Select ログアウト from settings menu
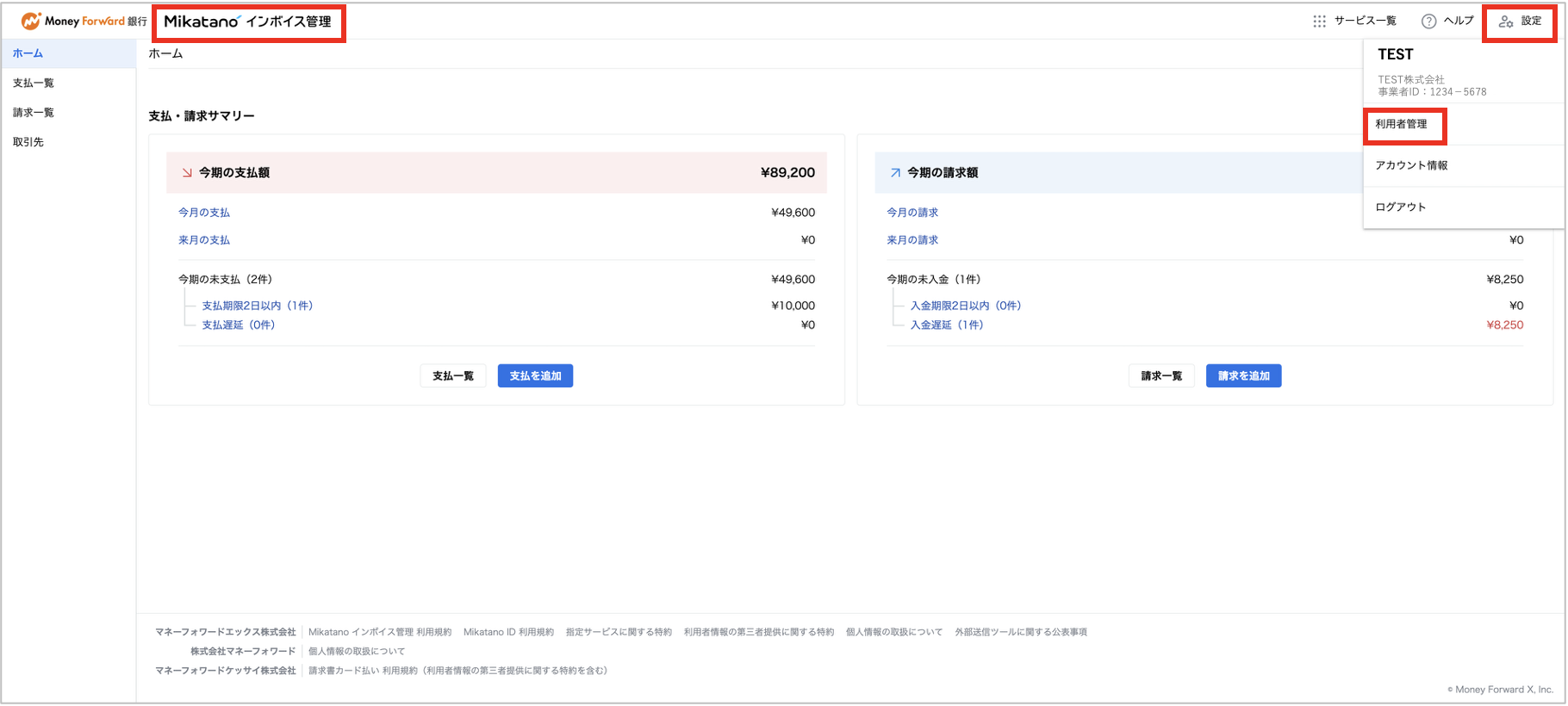Screen dimensions: 1568x706 pos(1401,207)
